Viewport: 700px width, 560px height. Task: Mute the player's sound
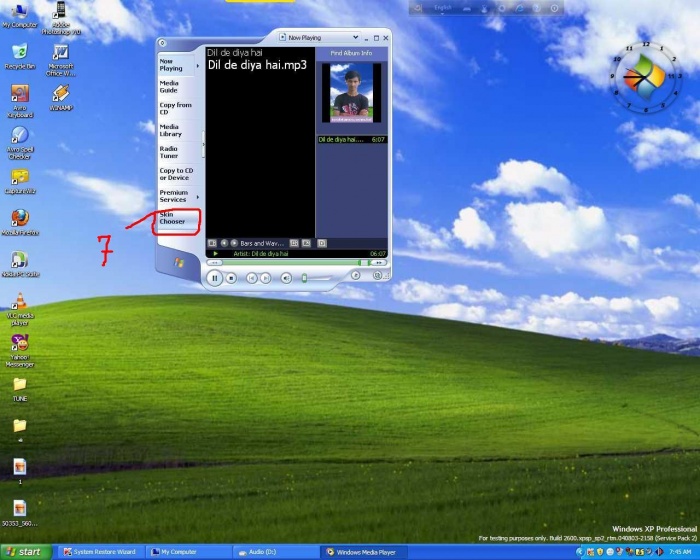click(286, 278)
